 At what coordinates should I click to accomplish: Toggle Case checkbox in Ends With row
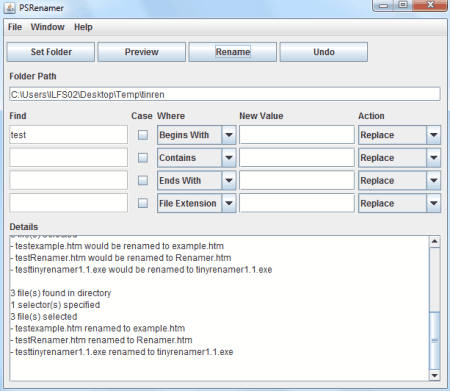(143, 180)
